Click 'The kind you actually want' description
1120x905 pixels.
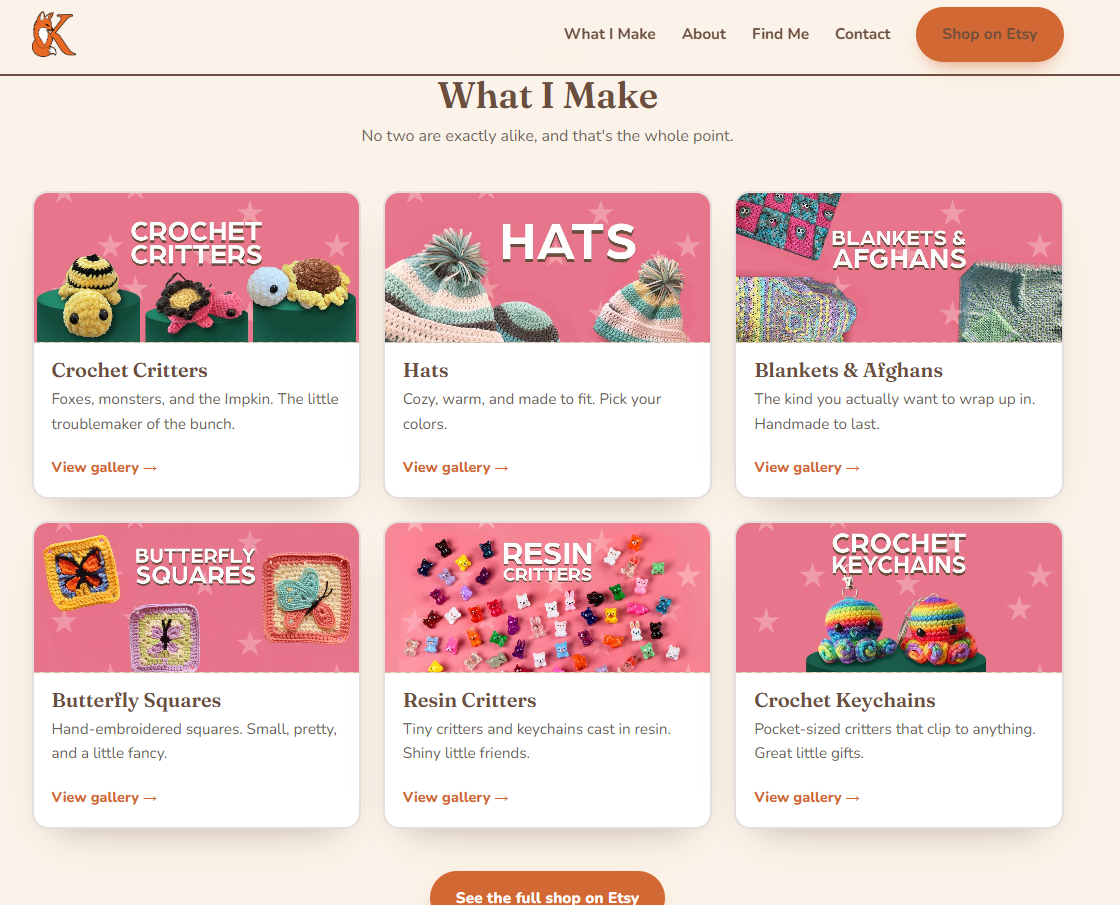pos(895,411)
